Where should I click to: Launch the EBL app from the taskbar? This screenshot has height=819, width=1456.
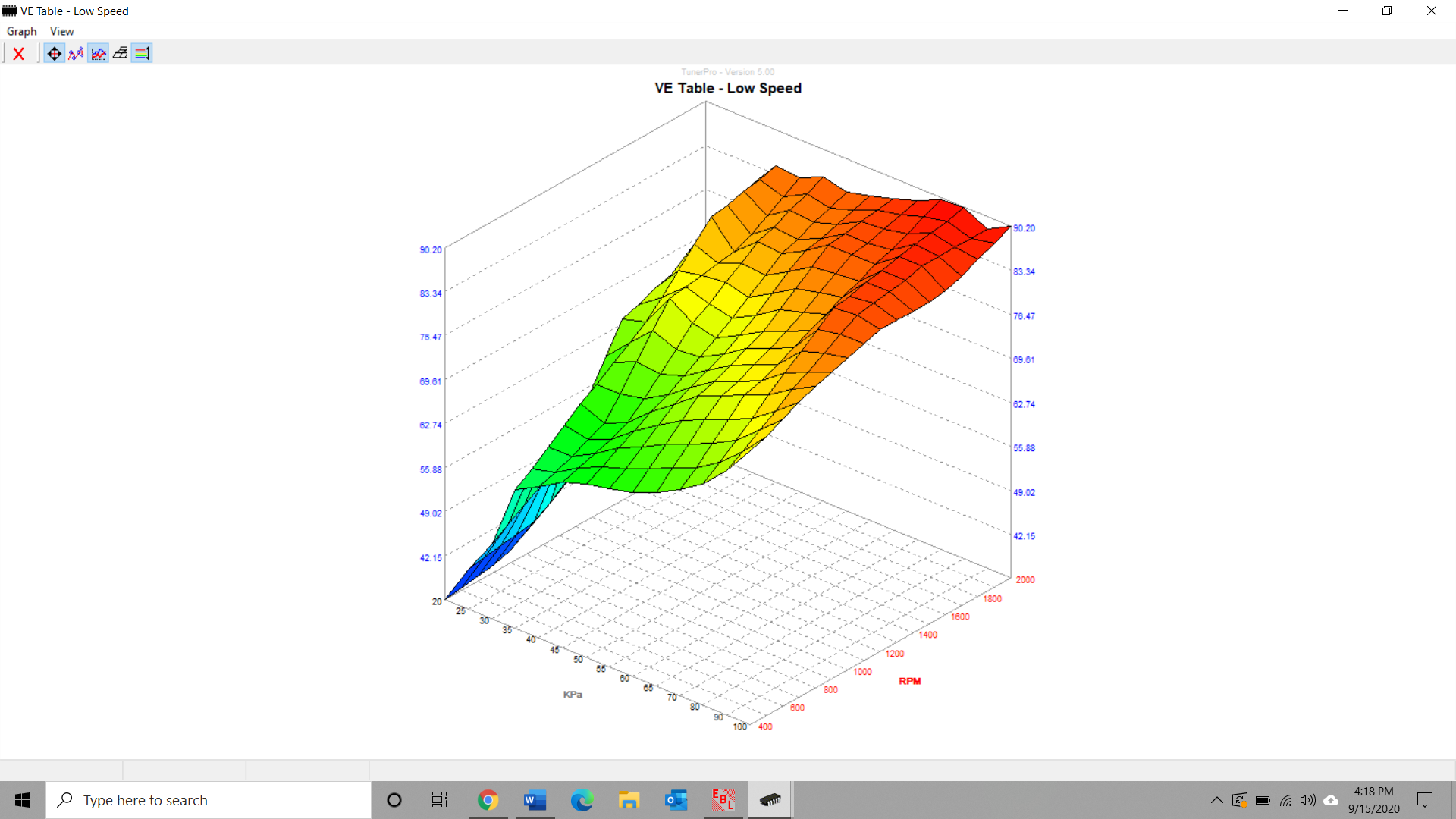pyautogui.click(x=723, y=800)
